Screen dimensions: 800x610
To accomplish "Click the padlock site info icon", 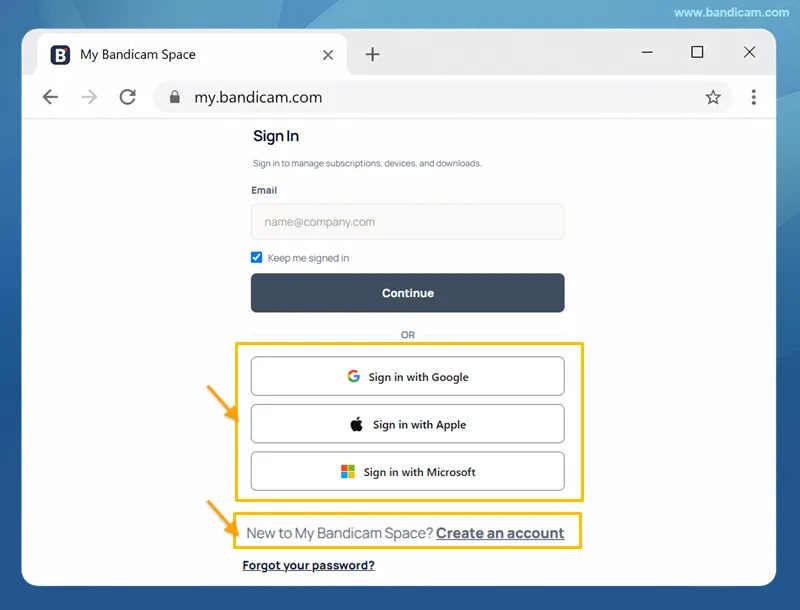I will (x=174, y=97).
